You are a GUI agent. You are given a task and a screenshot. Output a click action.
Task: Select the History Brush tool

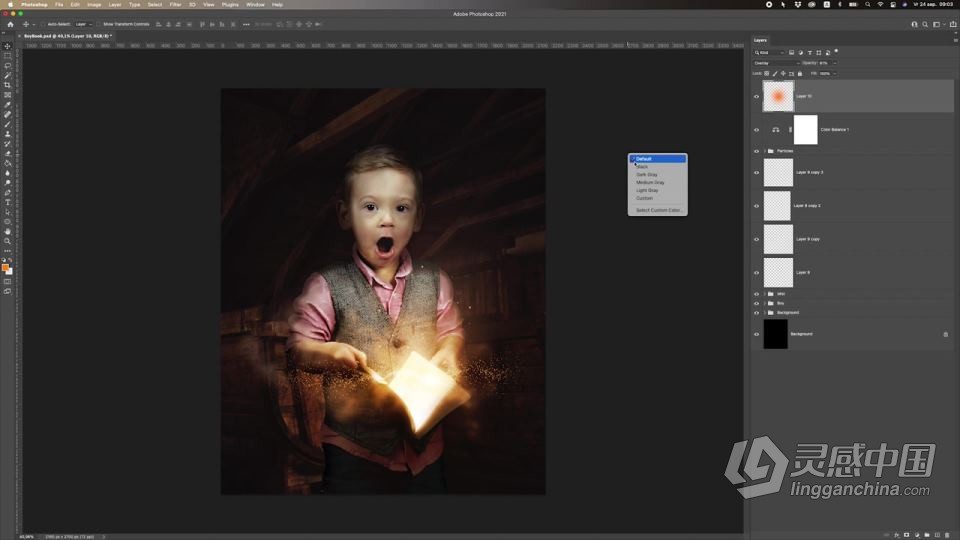point(7,144)
